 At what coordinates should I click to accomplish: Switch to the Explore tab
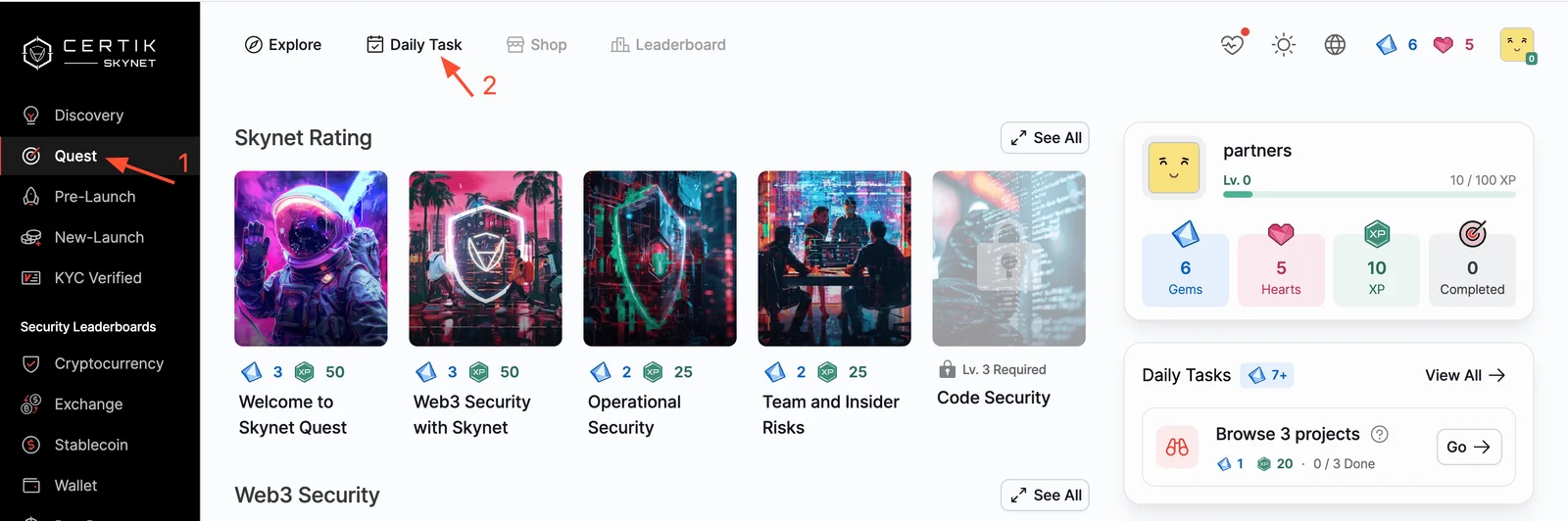click(282, 45)
